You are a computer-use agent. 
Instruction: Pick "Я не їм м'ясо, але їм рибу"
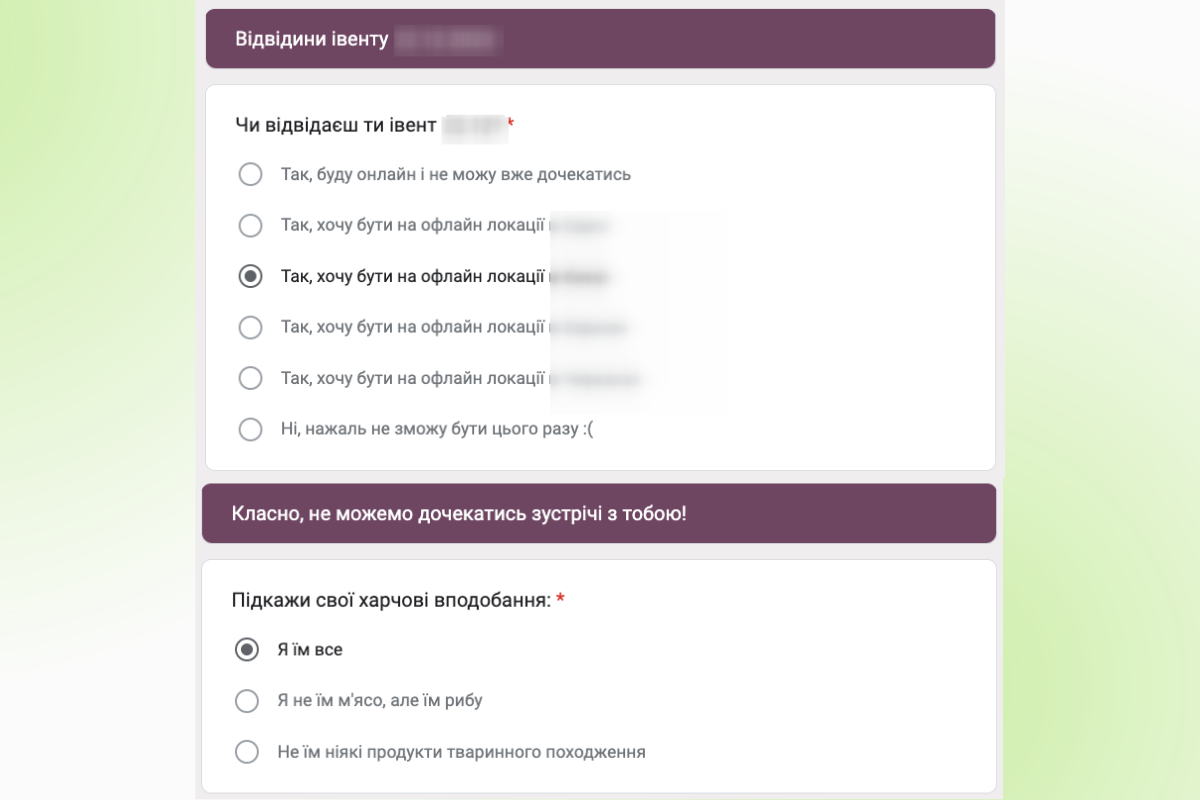tap(247, 701)
